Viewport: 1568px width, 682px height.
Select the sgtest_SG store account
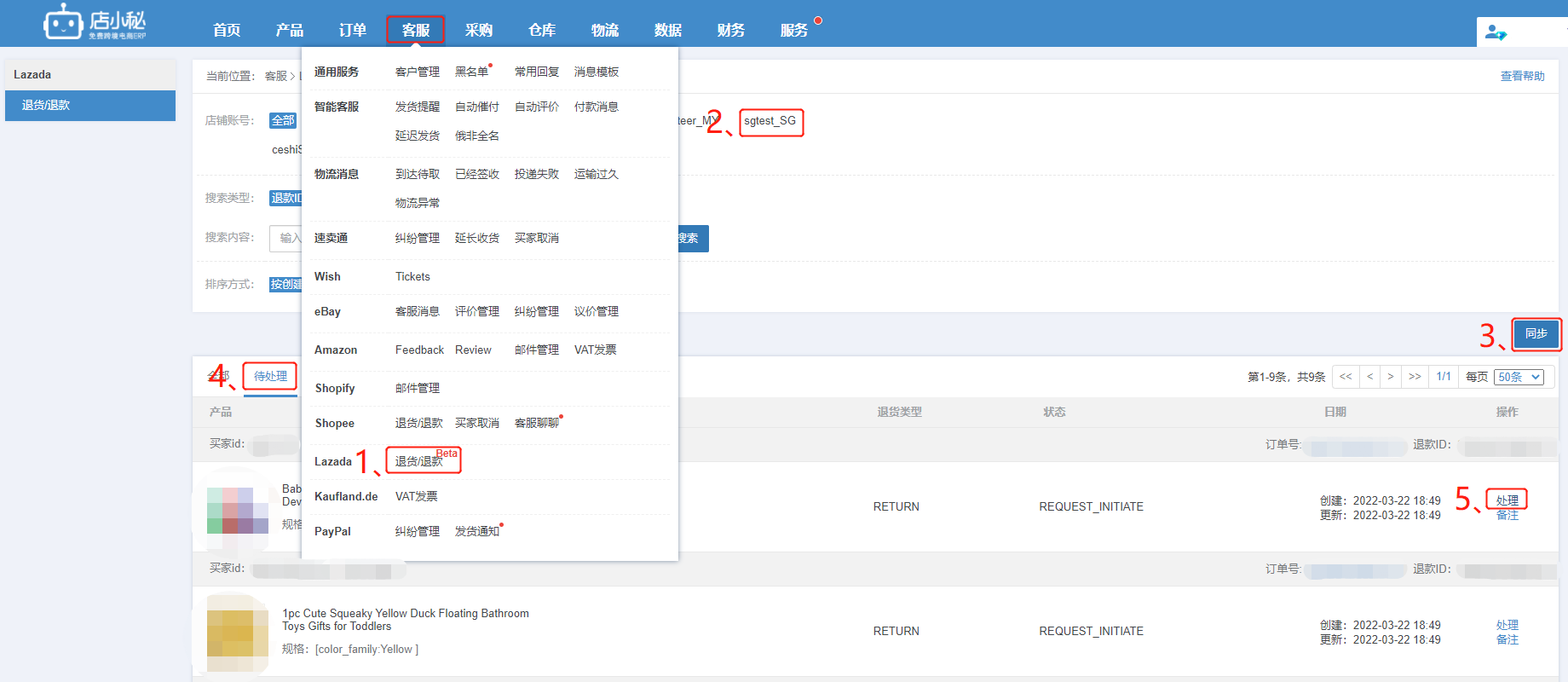coord(770,121)
